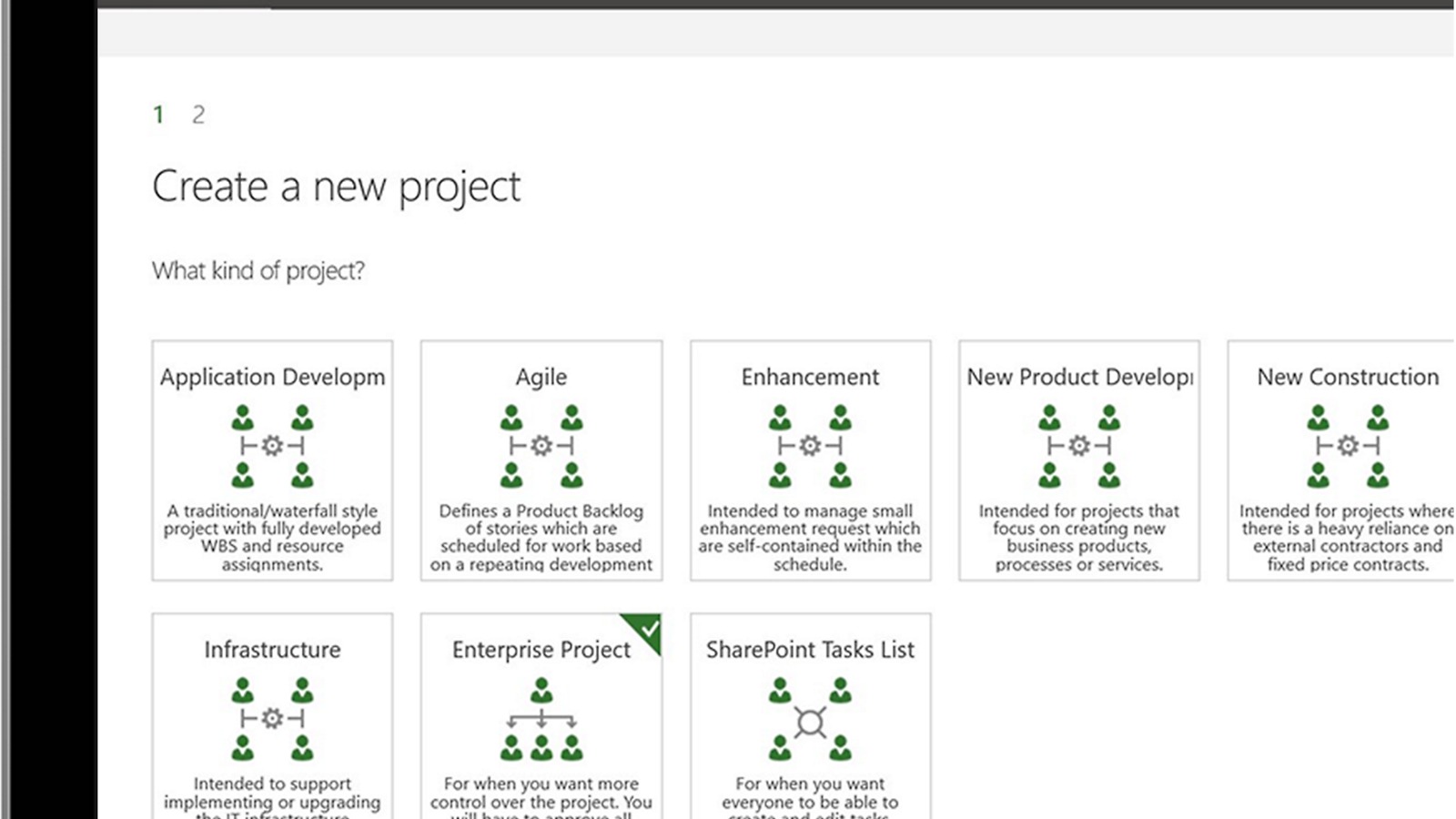Click the Enhancement card title
This screenshot has width=1456, height=819.
click(x=810, y=377)
